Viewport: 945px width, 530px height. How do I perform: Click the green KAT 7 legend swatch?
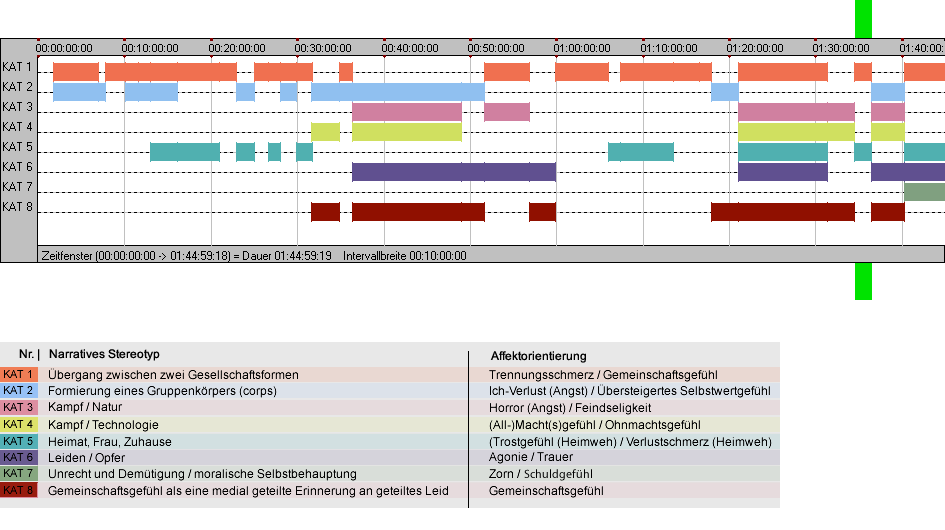(x=19, y=474)
